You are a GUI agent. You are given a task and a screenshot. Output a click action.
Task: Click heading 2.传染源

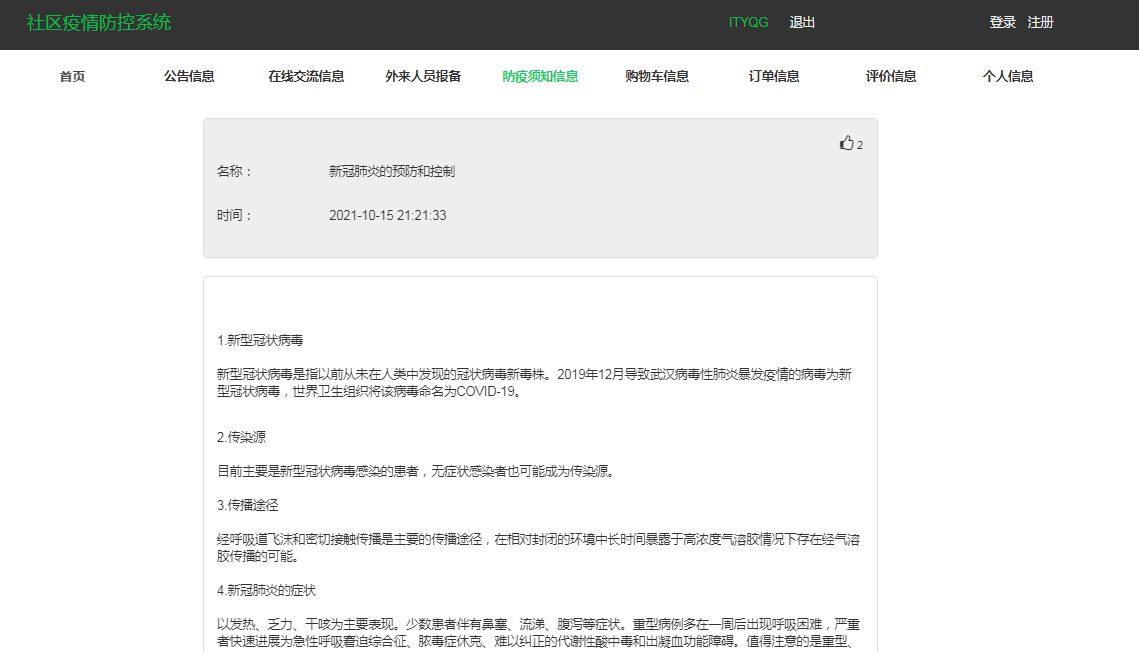click(x=241, y=437)
